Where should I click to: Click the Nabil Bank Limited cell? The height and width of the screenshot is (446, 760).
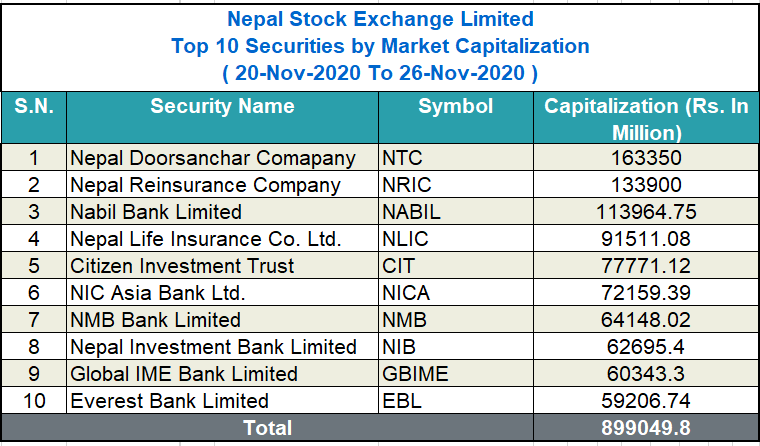pyautogui.click(x=156, y=212)
